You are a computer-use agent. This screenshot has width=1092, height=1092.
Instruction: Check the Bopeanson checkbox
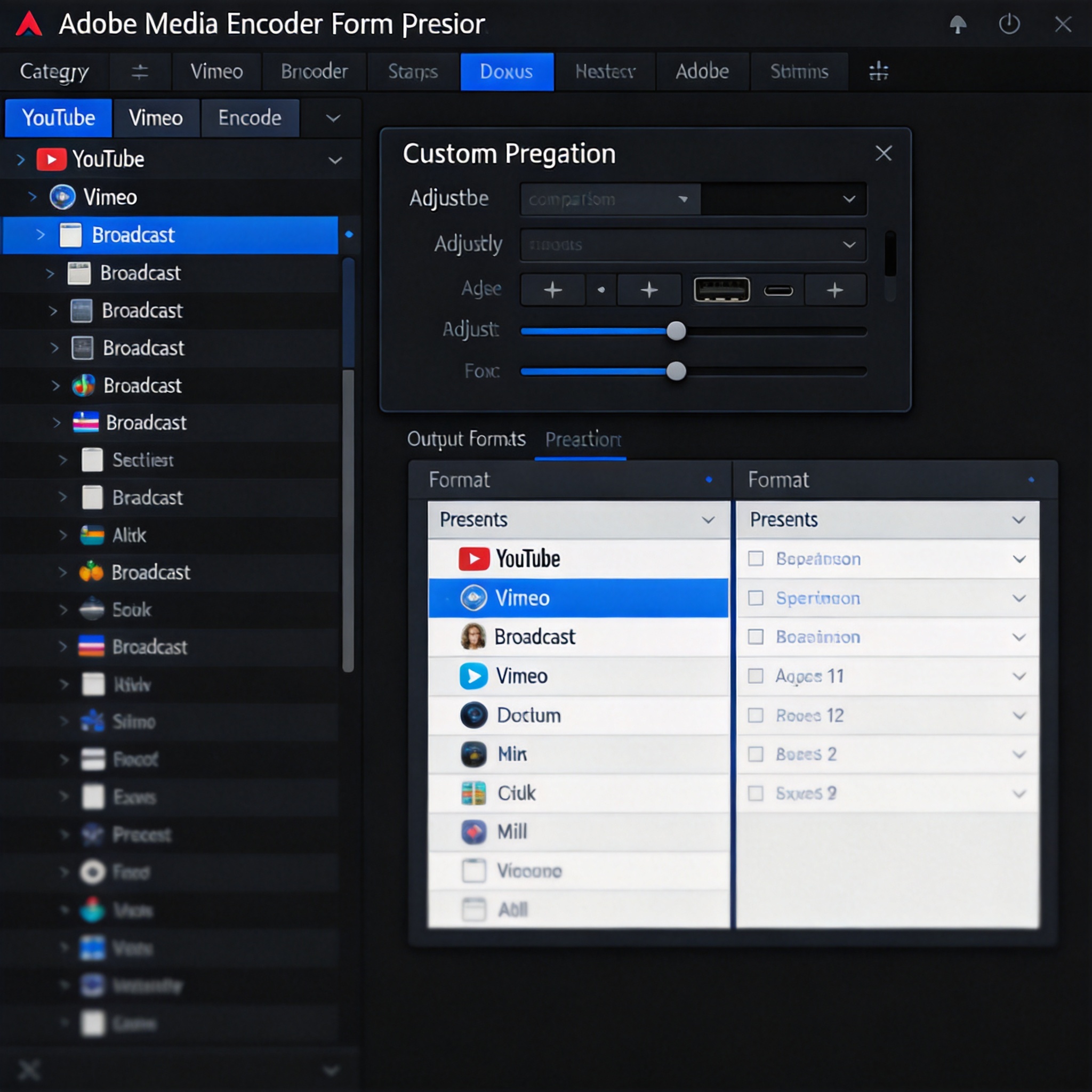pyautogui.click(x=756, y=559)
